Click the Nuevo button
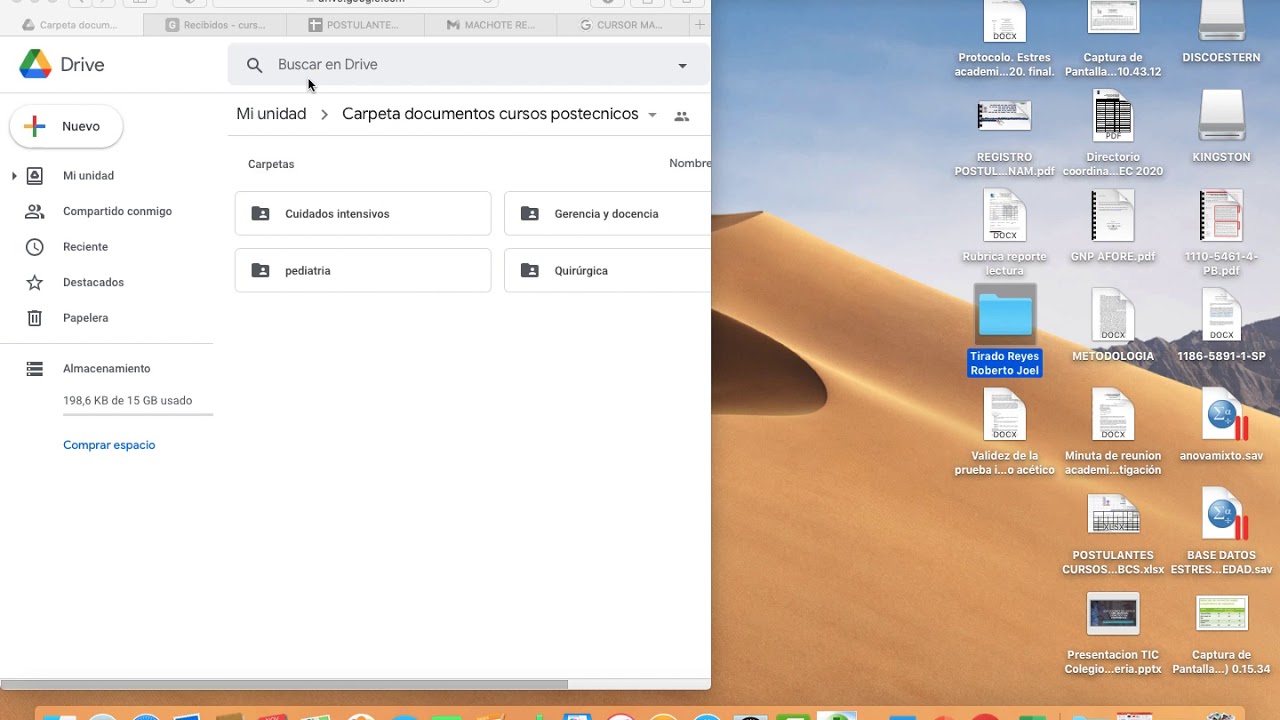This screenshot has height=720, width=1280. 66,127
